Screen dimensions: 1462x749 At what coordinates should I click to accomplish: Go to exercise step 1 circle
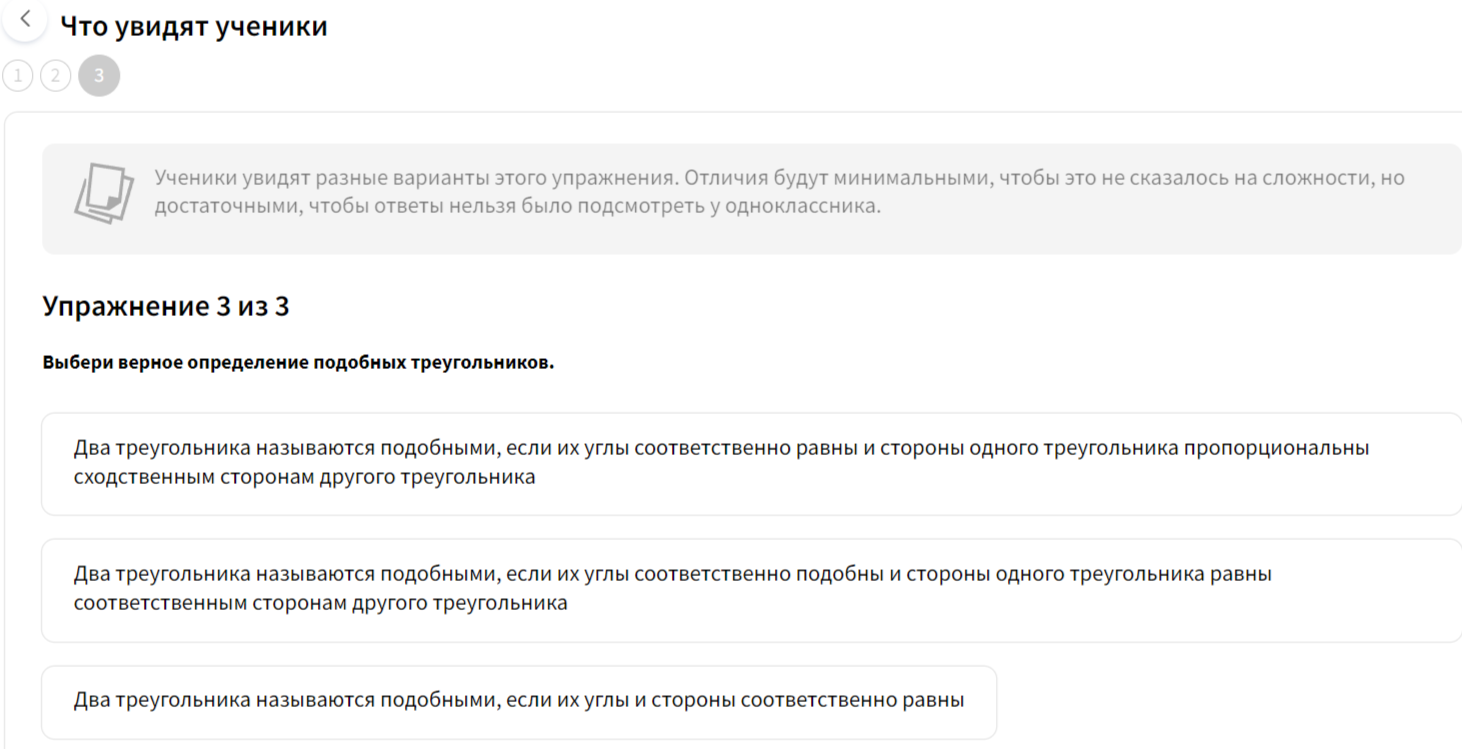point(18,76)
